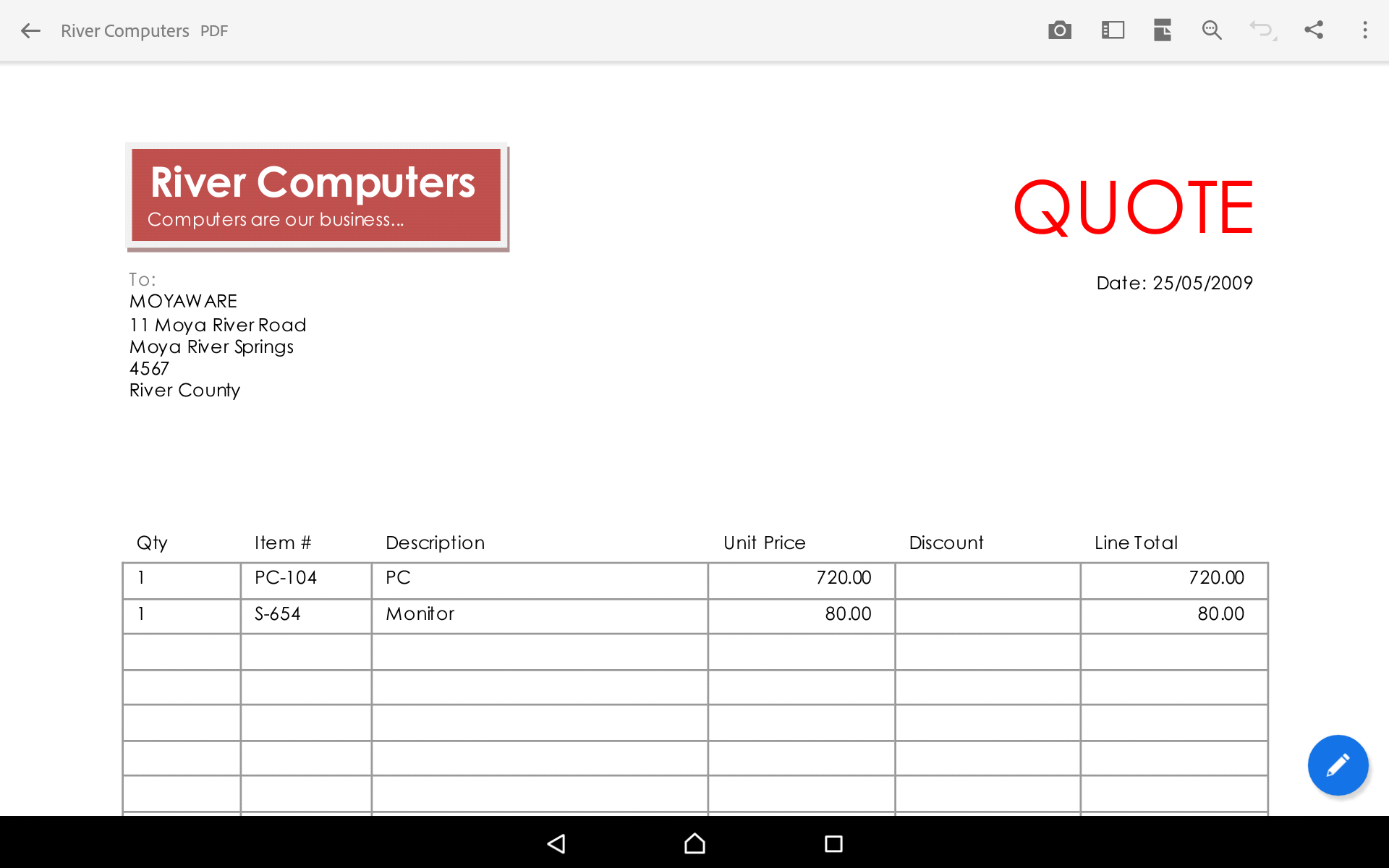Open the search magnifier icon

pyautogui.click(x=1212, y=30)
